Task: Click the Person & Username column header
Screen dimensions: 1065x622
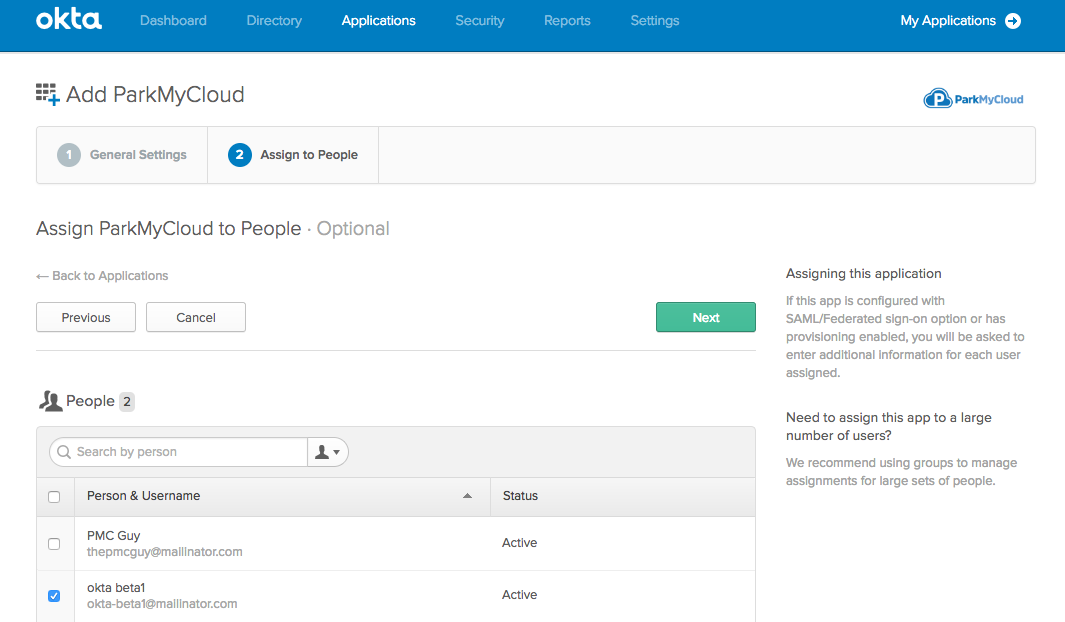Action: pos(143,496)
